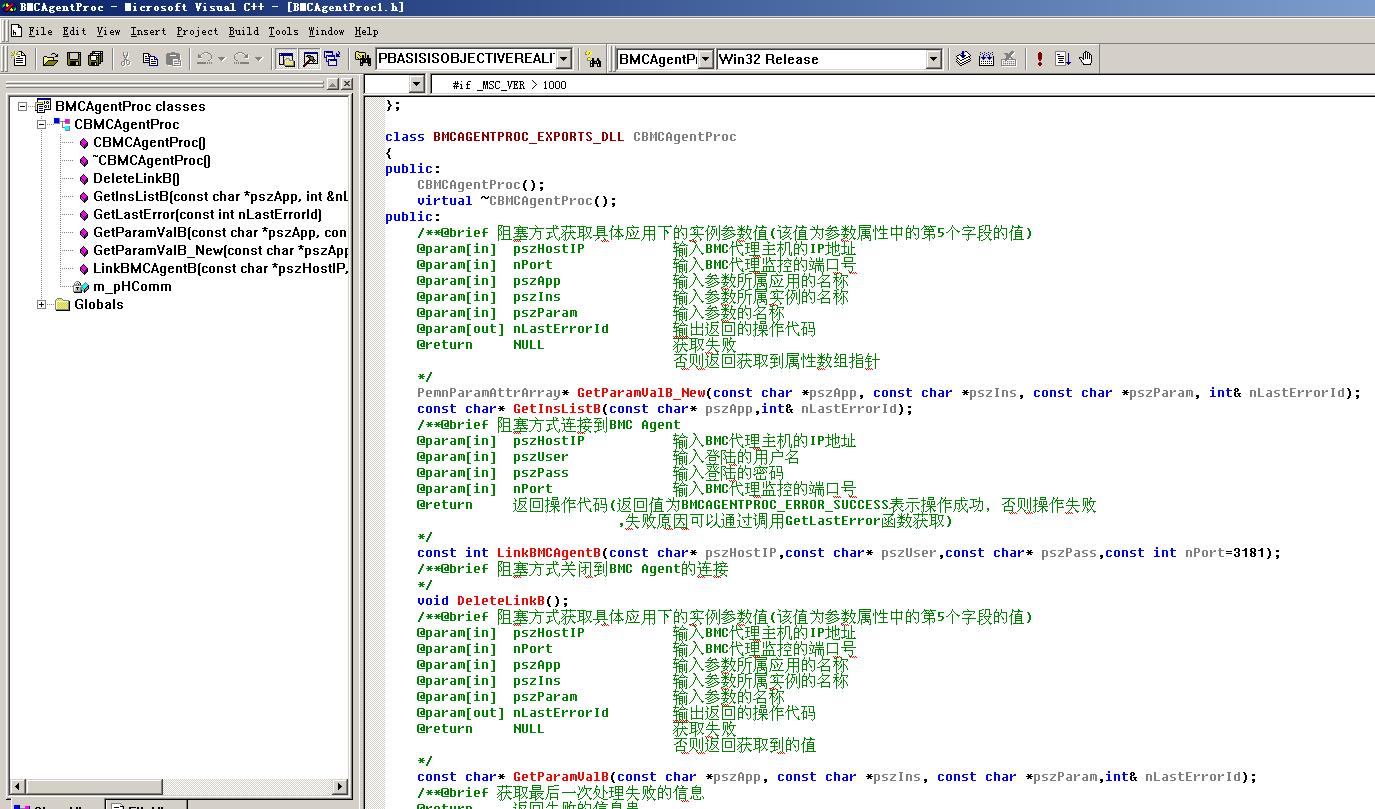
Task: Open the Insert menu
Action: 148,31
